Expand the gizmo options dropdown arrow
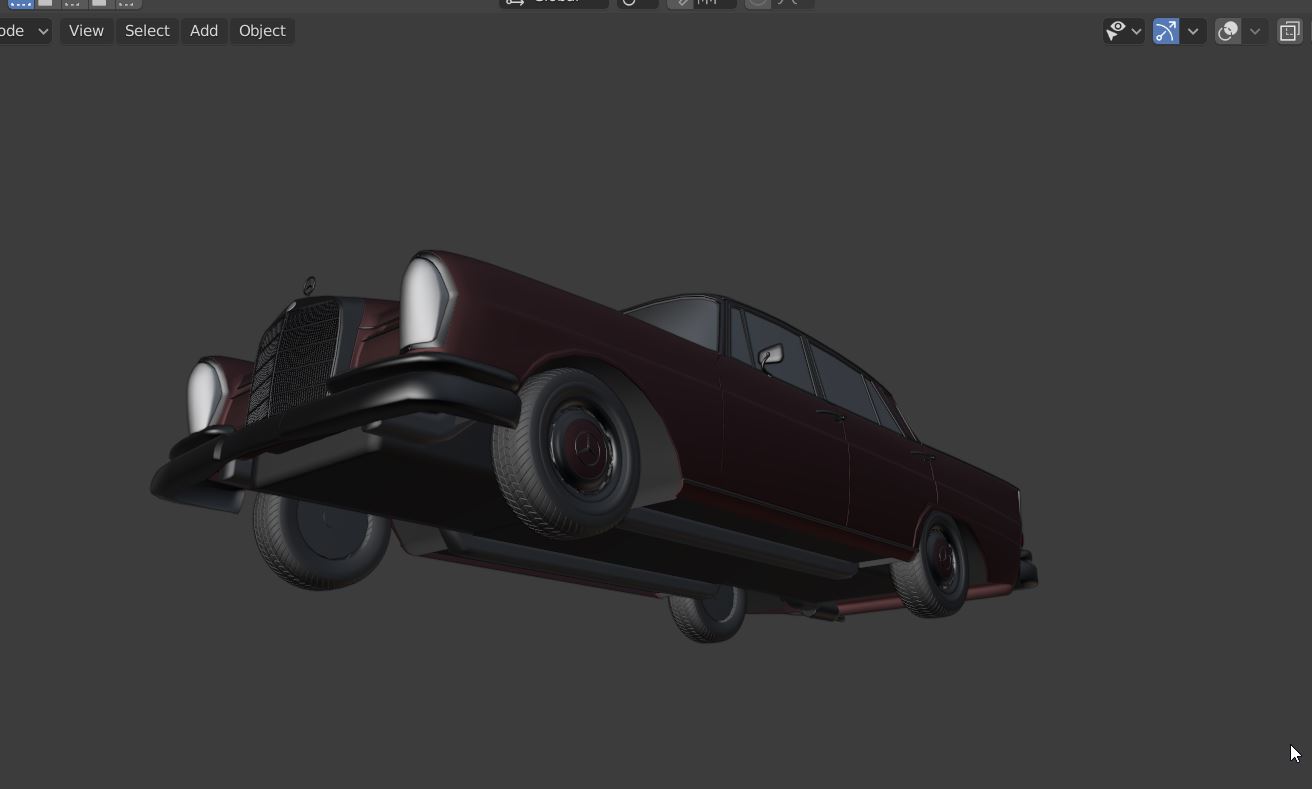Image resolution: width=1312 pixels, height=789 pixels. point(1193,31)
